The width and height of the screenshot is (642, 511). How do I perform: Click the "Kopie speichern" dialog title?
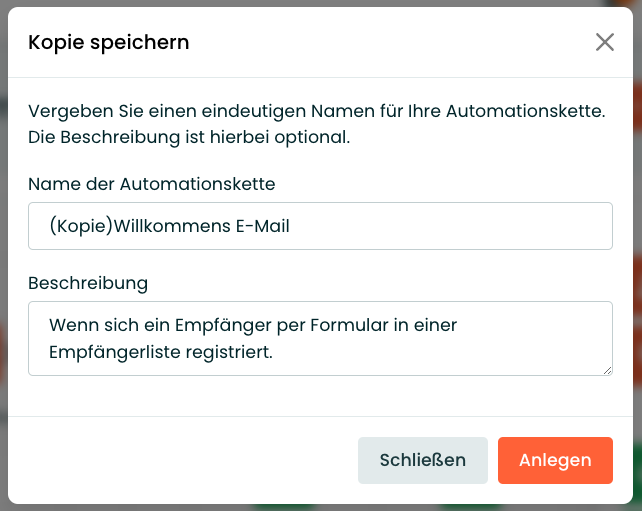pos(109,42)
